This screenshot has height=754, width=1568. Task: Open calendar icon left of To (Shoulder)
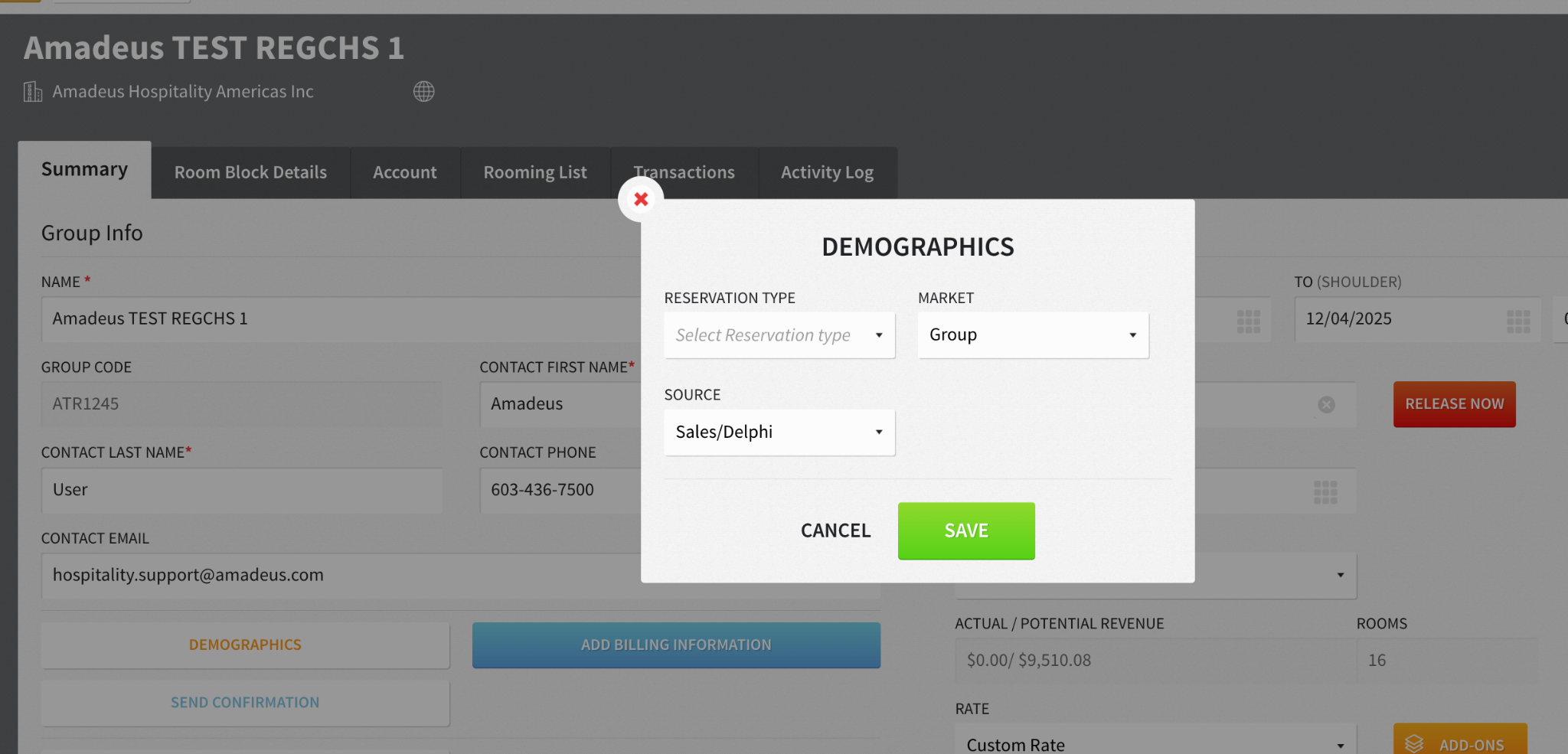click(1248, 322)
